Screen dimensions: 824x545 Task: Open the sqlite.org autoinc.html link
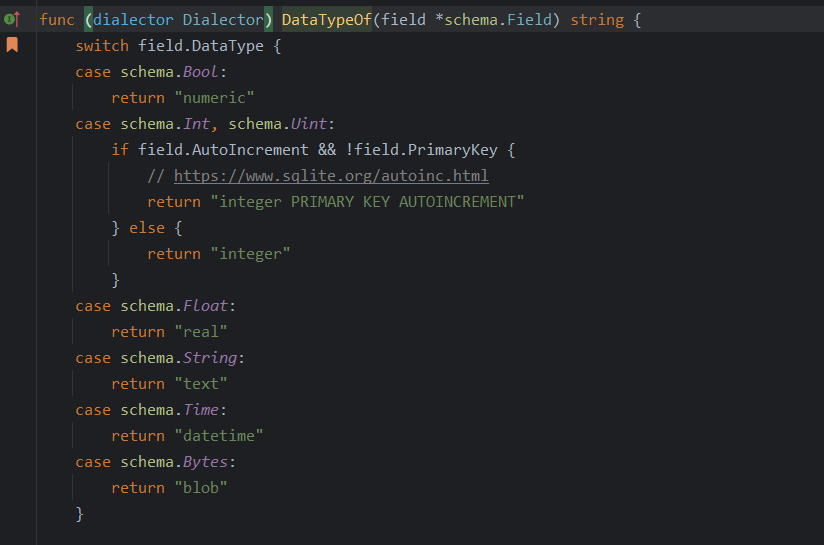click(331, 176)
